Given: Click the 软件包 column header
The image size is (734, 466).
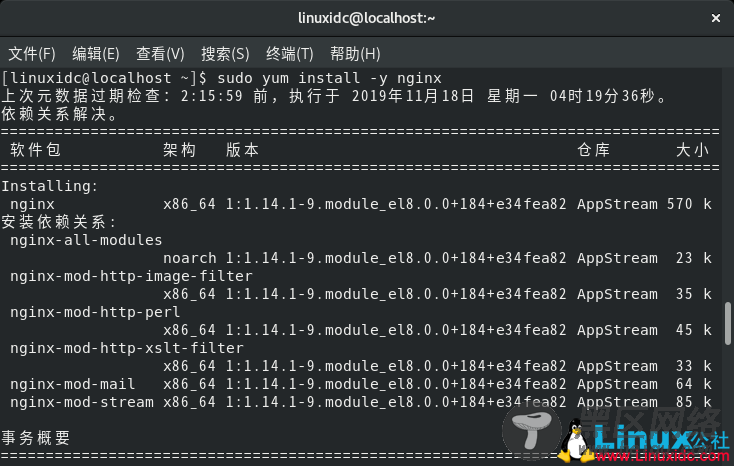Looking at the screenshot, I should click(x=36, y=150).
